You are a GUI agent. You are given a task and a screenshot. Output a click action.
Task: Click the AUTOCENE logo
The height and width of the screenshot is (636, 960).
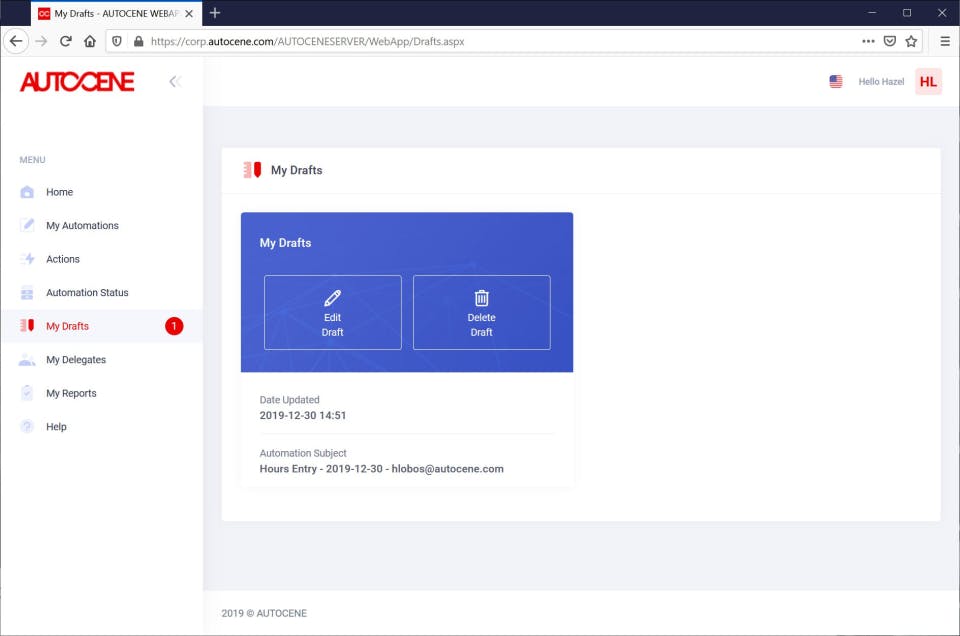(x=77, y=81)
